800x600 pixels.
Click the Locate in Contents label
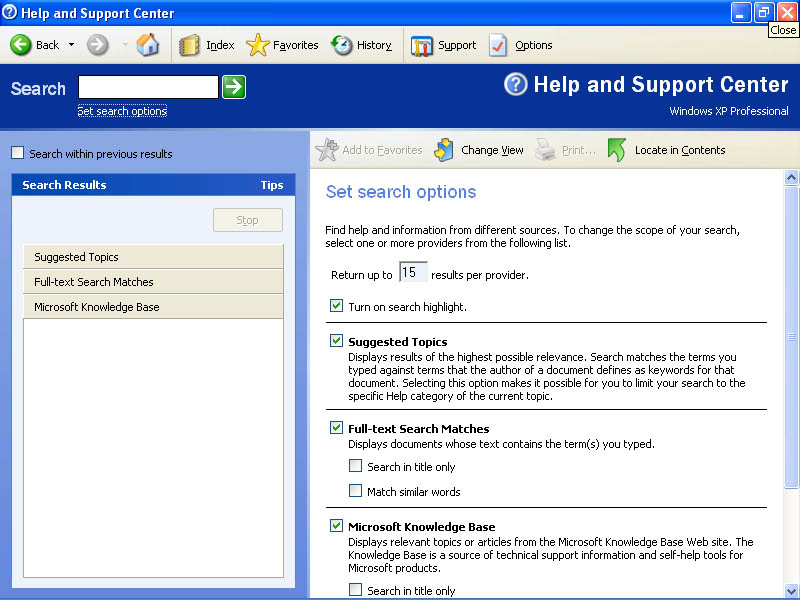coord(680,150)
